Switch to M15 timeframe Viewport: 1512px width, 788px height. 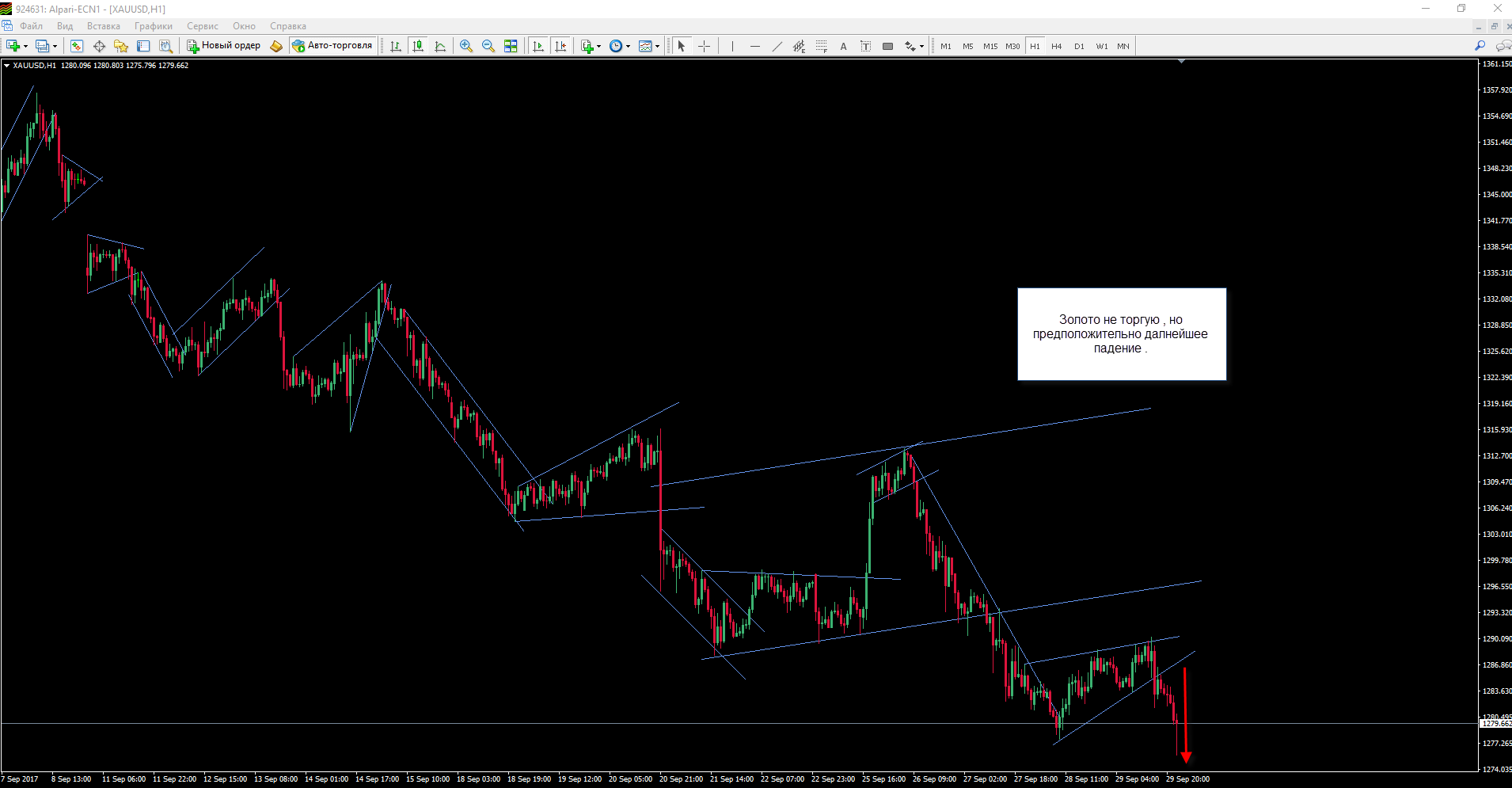click(990, 46)
